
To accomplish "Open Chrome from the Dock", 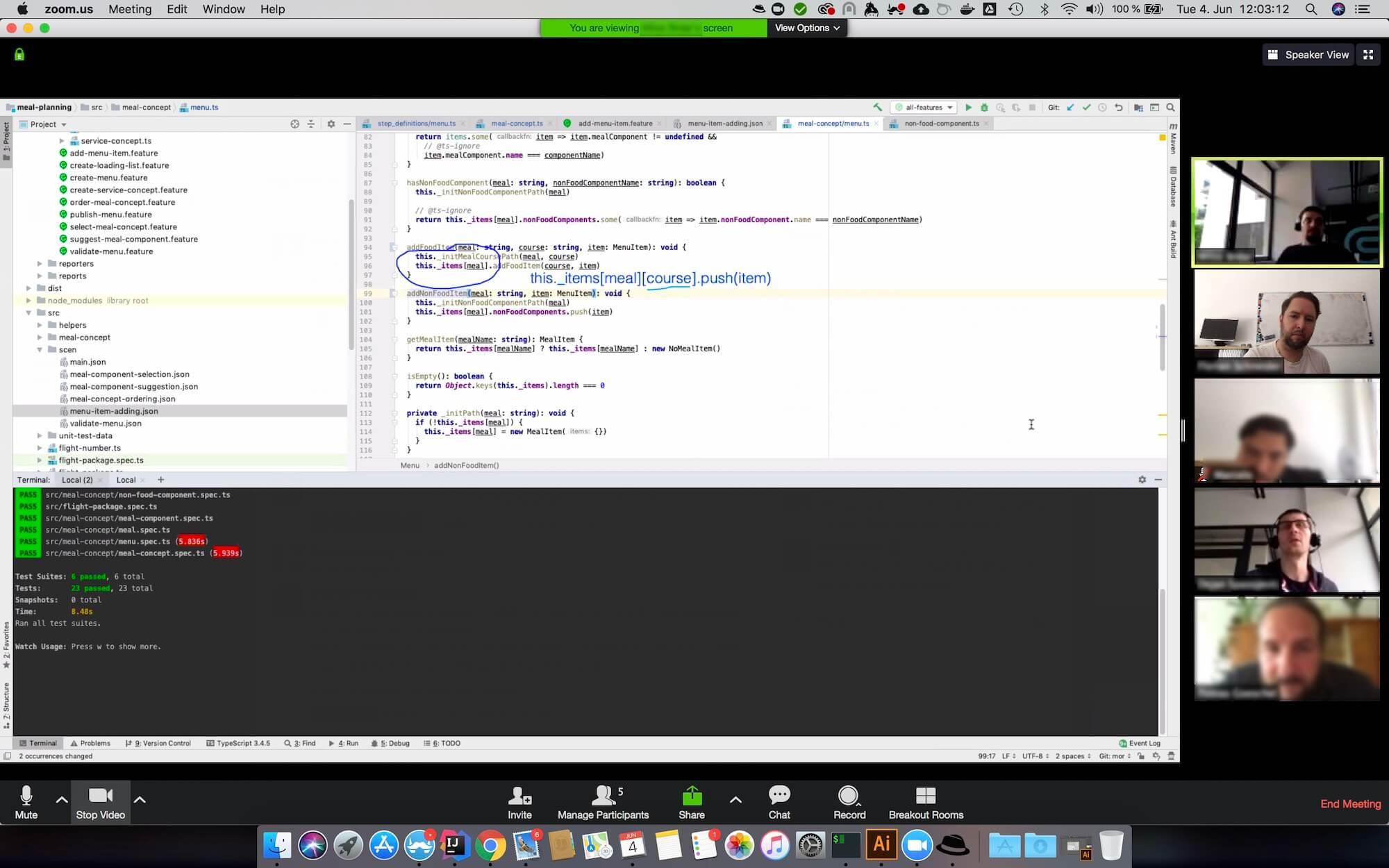I will click(x=490, y=845).
